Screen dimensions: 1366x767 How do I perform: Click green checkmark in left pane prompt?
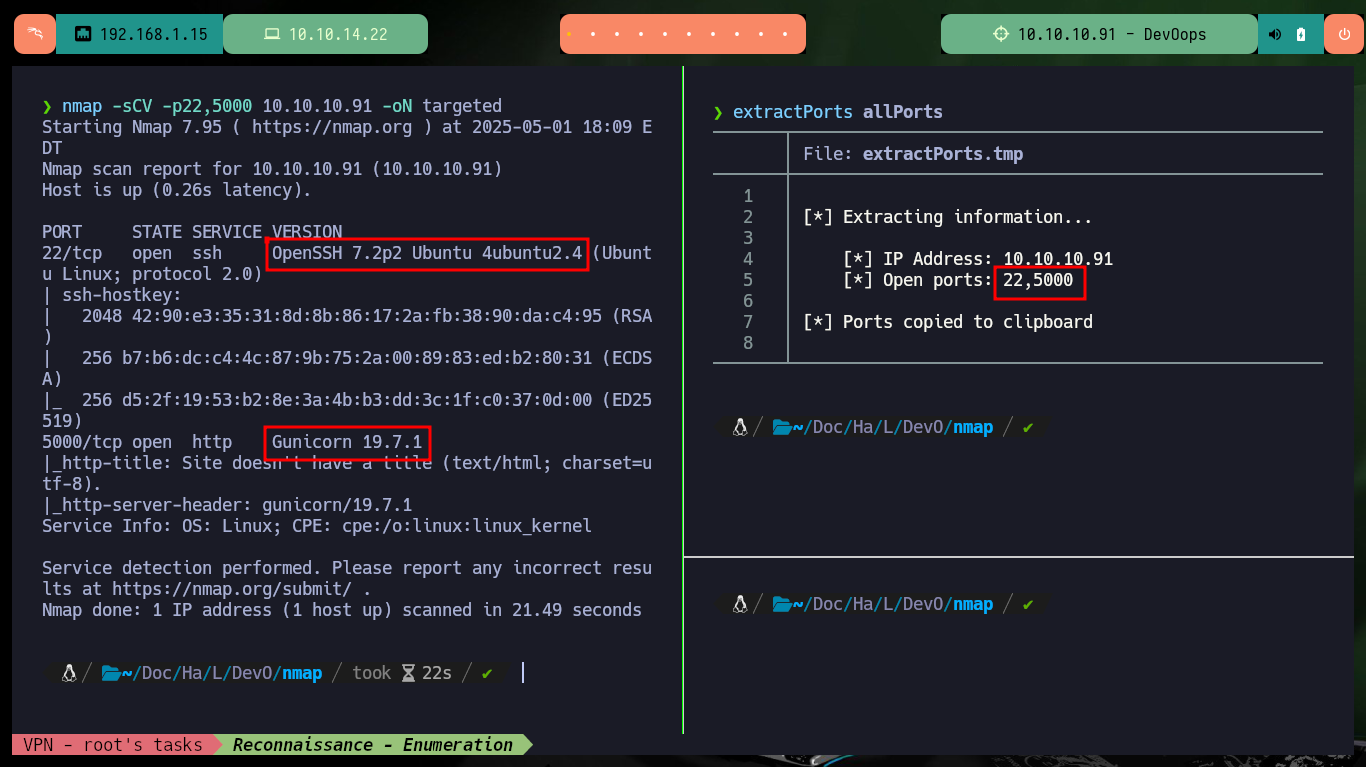[487, 673]
